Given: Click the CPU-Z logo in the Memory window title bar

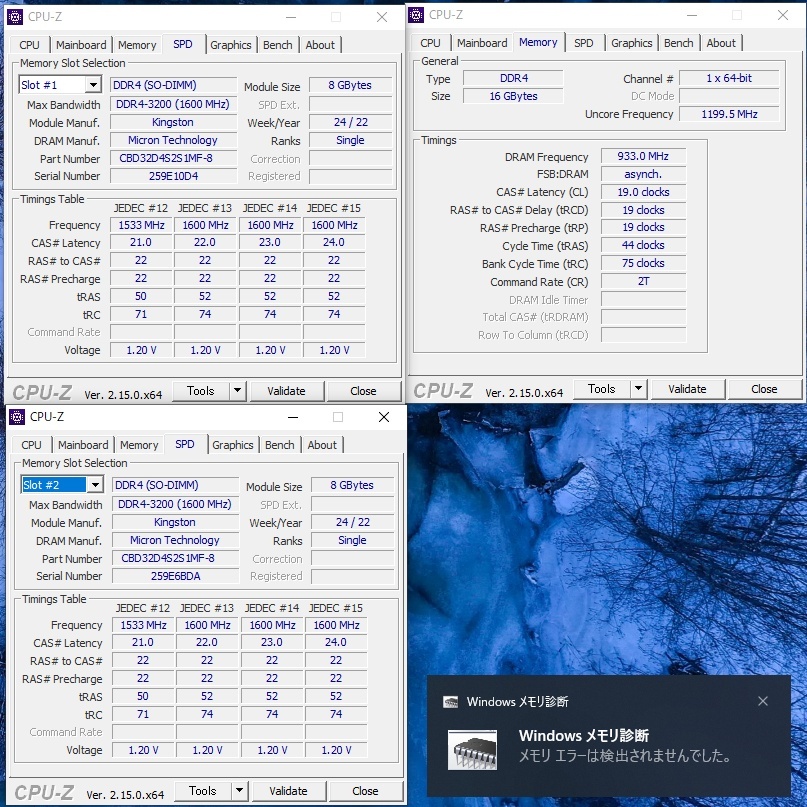Looking at the screenshot, I should (x=416, y=14).
